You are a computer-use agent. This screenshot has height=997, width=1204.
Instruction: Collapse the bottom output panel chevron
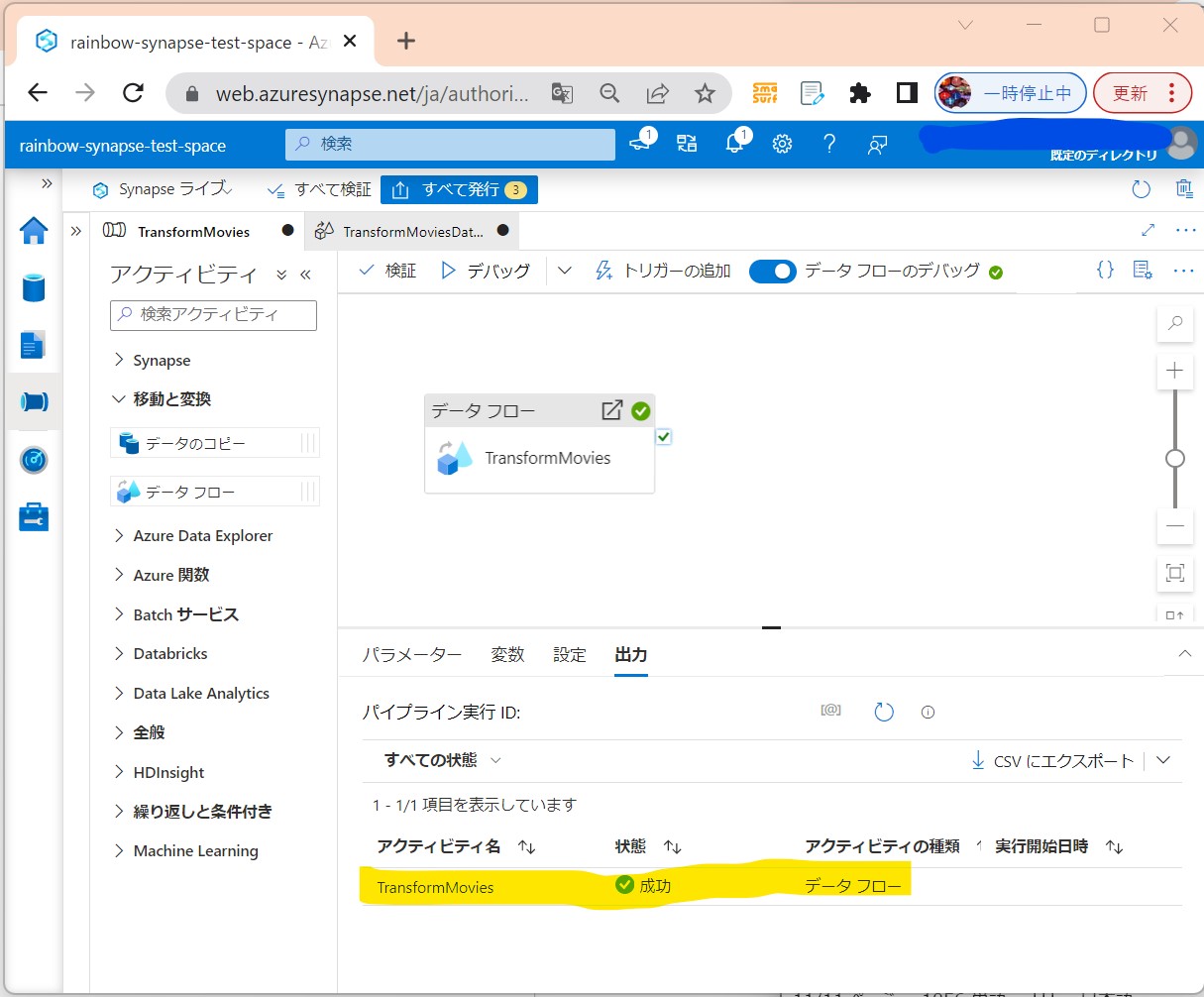(1184, 654)
